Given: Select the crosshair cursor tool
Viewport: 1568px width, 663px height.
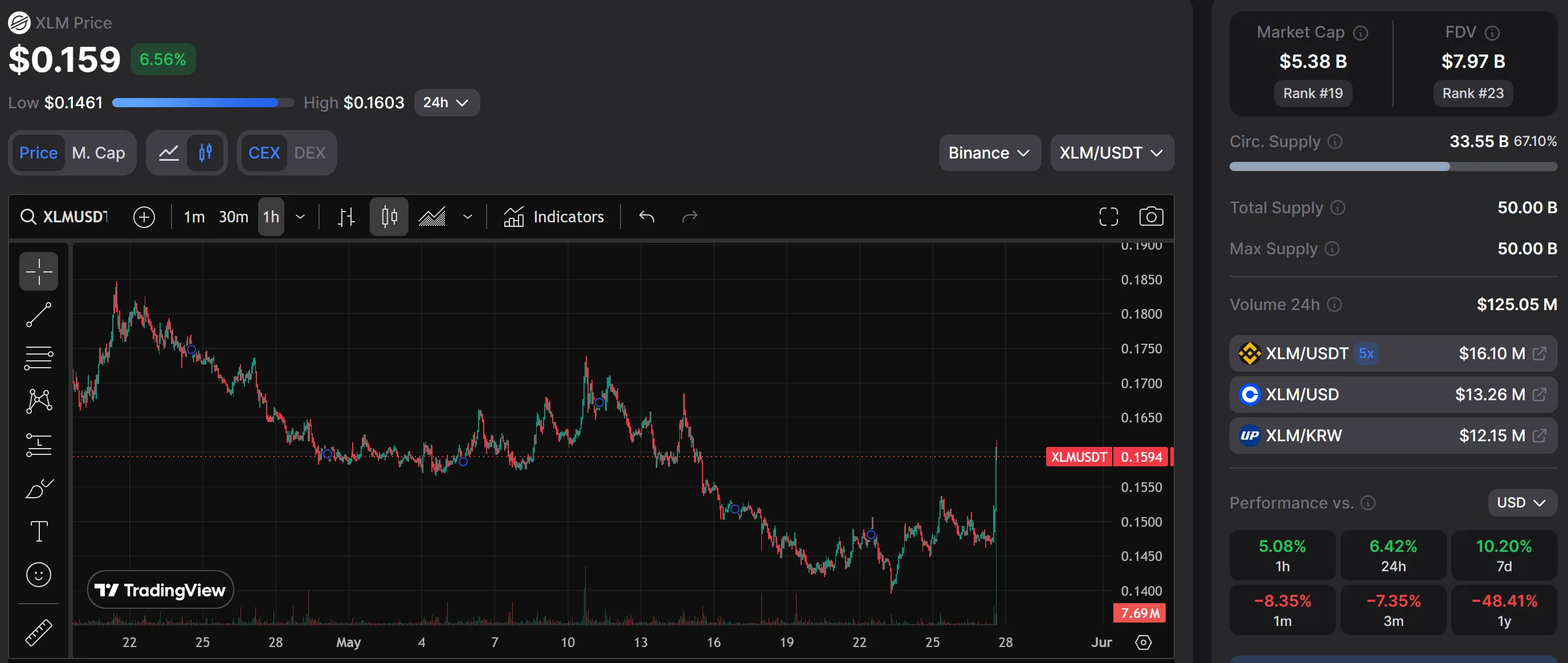Looking at the screenshot, I should [38, 271].
